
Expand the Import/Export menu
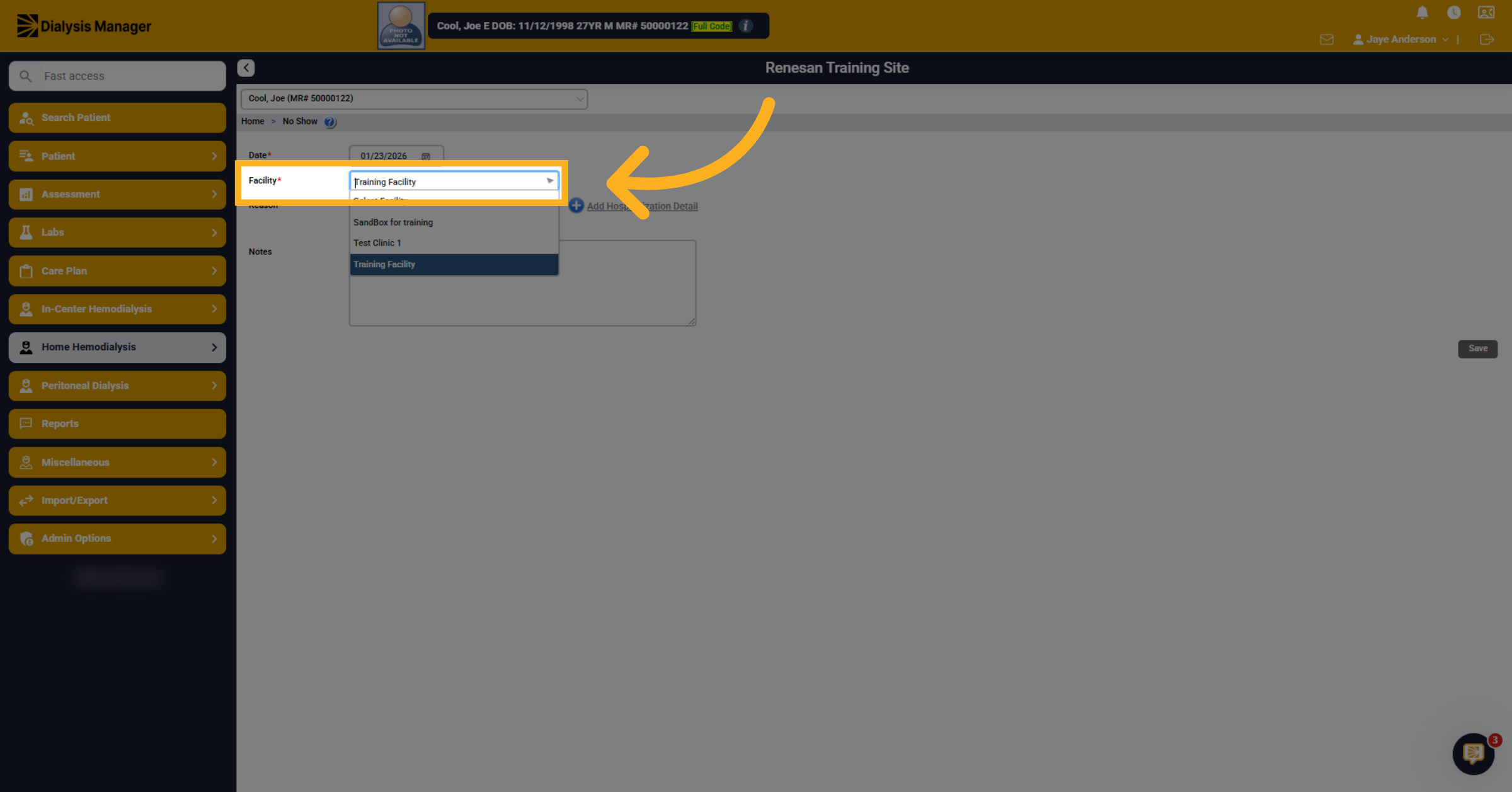point(117,500)
